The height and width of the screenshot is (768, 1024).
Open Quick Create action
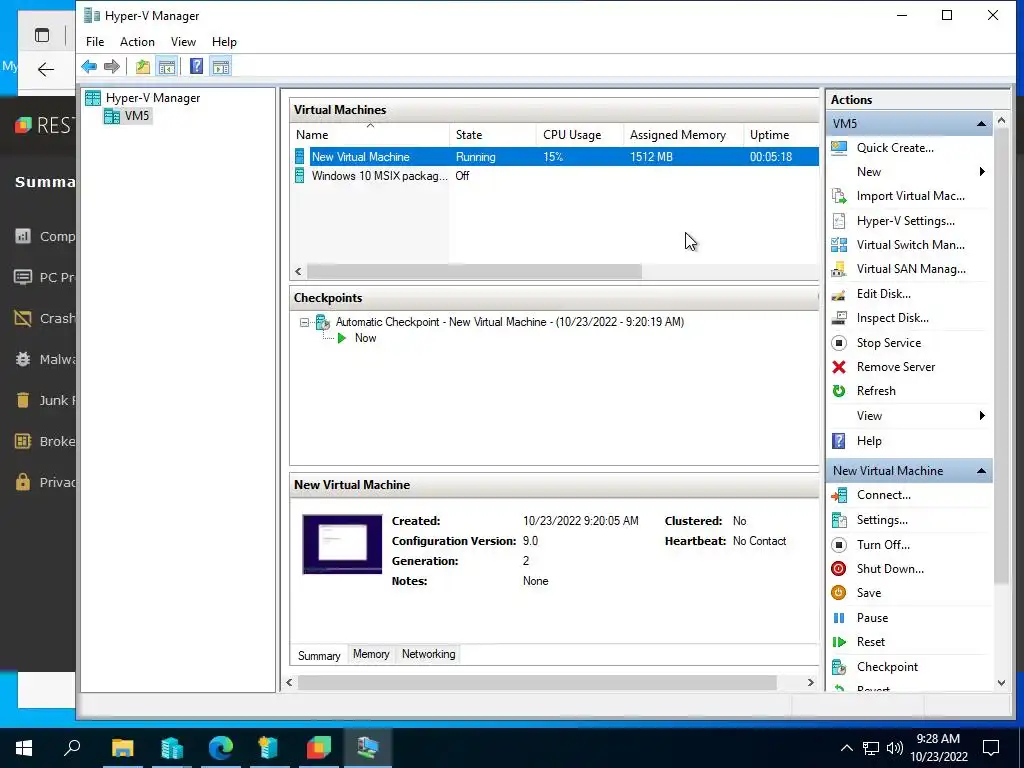click(x=895, y=148)
